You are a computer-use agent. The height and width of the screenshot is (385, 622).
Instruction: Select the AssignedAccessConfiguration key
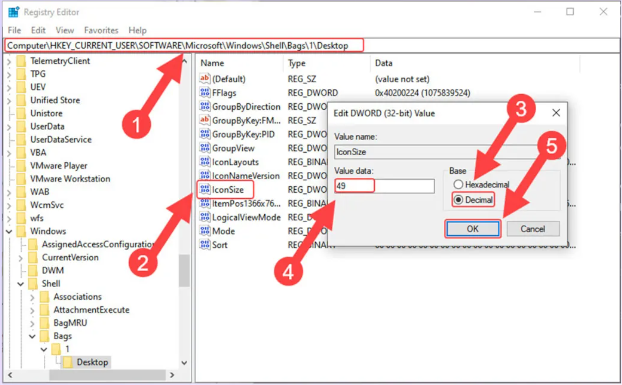(98, 244)
